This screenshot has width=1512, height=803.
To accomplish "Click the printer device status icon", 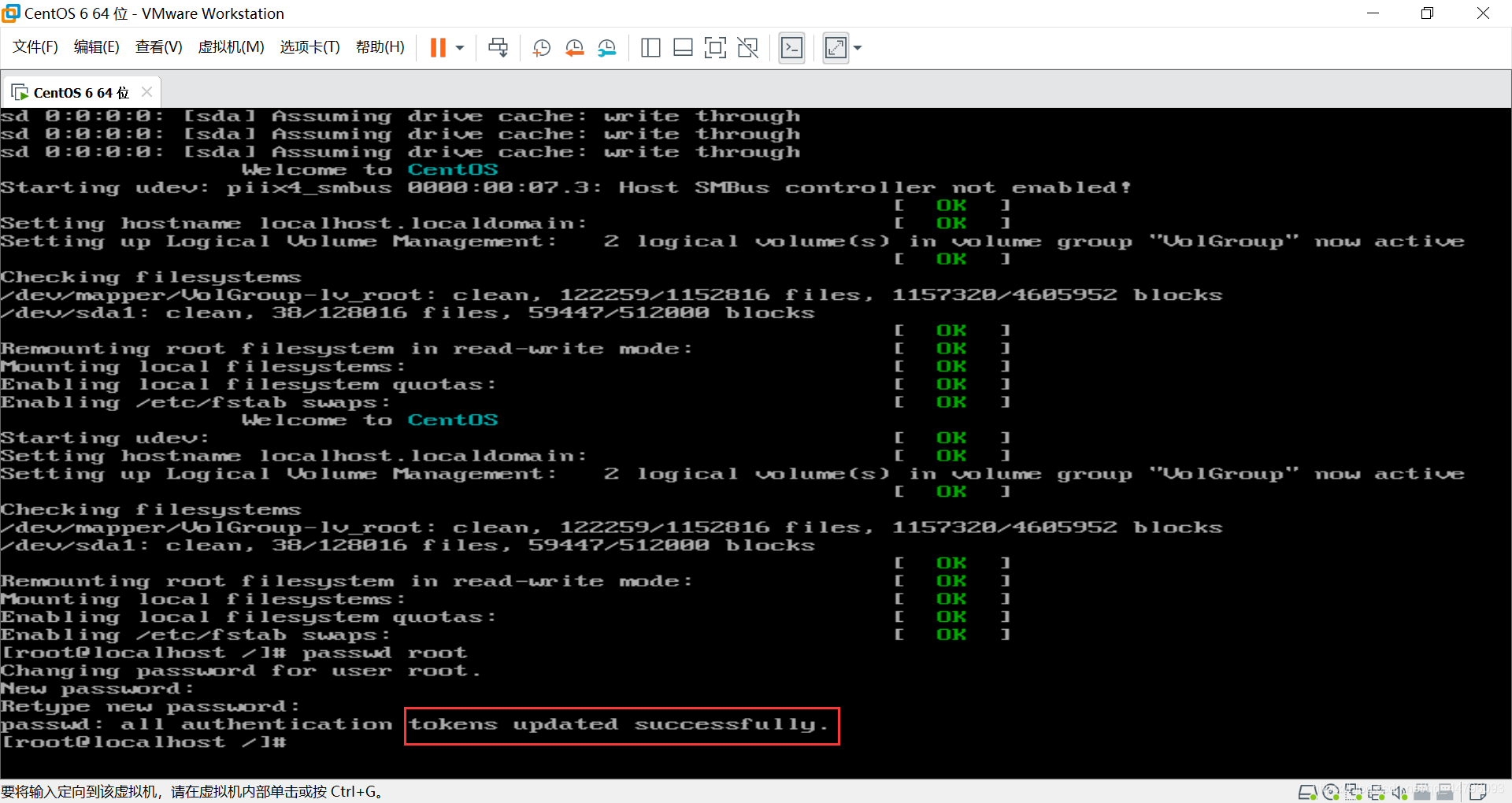I will [x=1377, y=792].
